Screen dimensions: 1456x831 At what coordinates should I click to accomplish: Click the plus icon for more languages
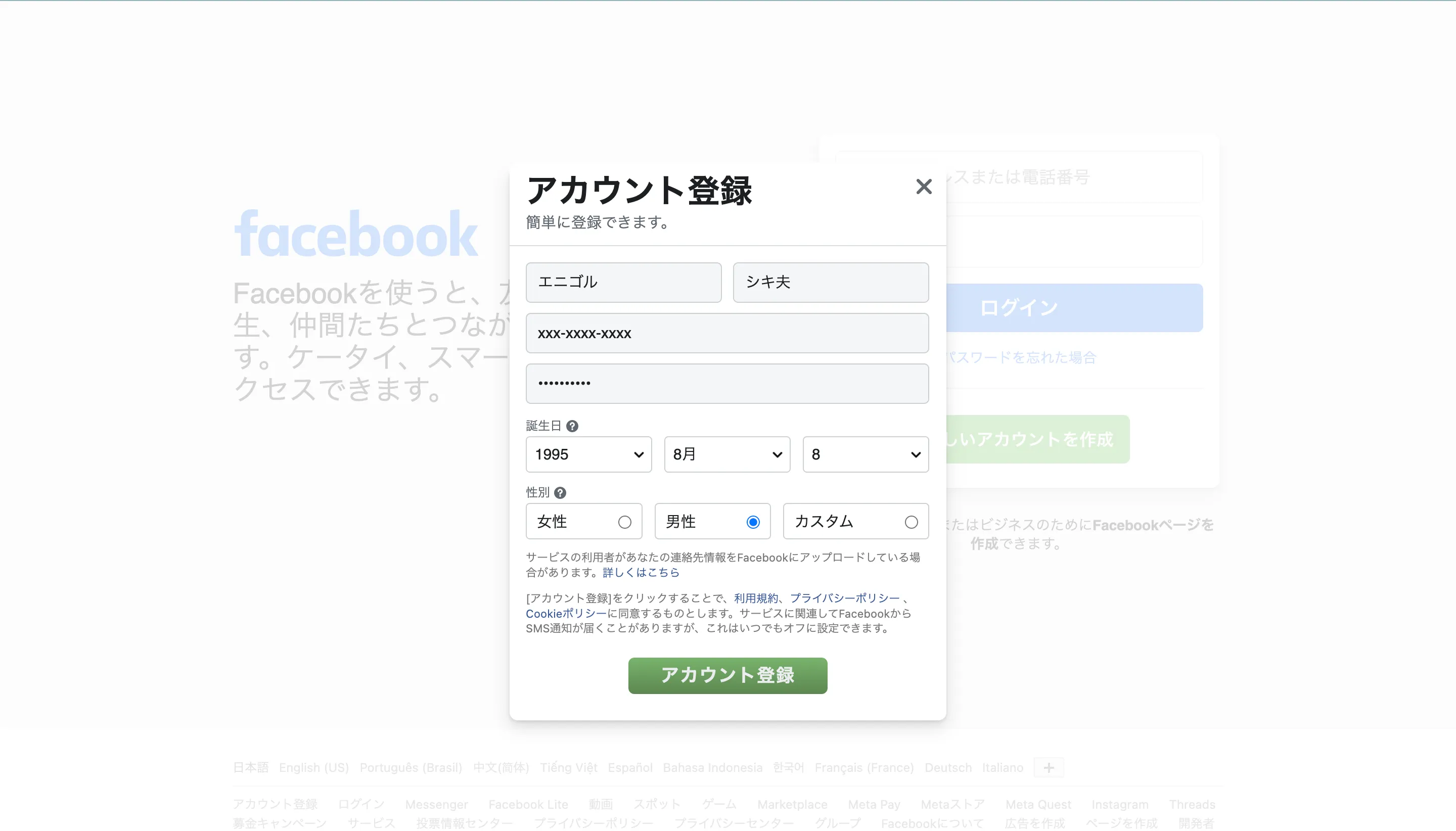1049,768
